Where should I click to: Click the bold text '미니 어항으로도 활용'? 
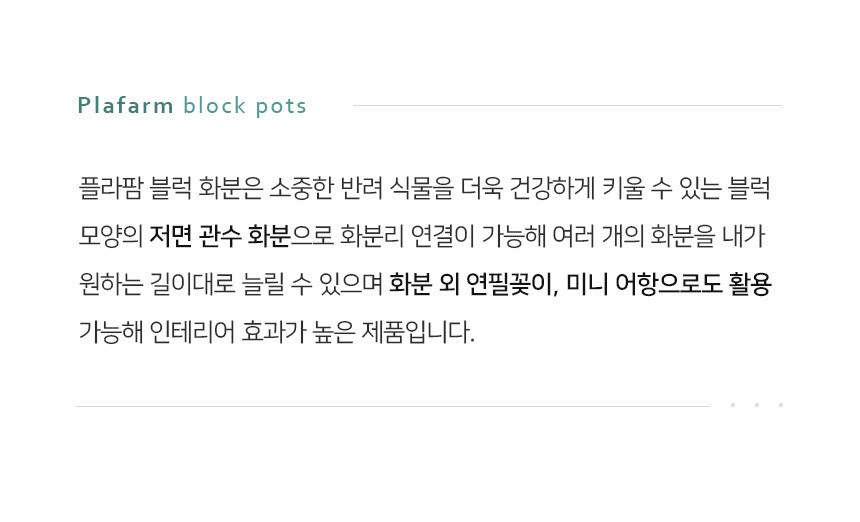coord(669,284)
